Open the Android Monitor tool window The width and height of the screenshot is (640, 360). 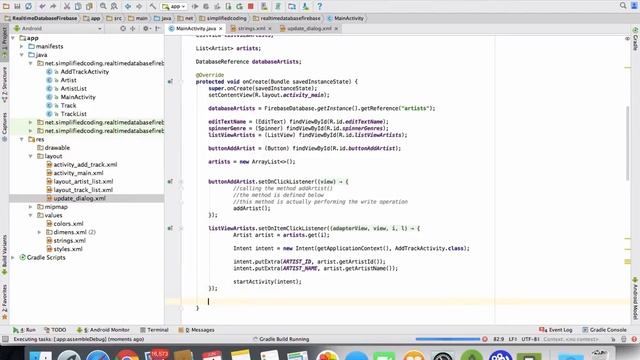pos(103,330)
